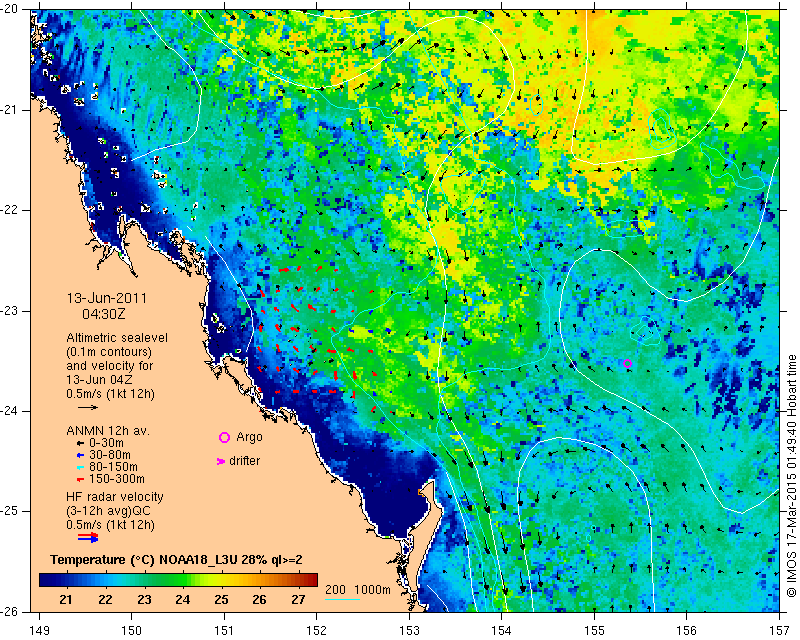This screenshot has width=800, height=640.
Task: Click the longitude axis label '153'
Action: 409,631
